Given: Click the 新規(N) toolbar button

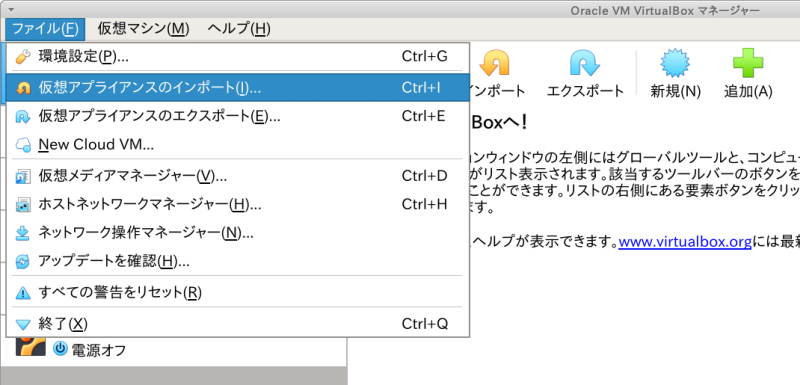Looking at the screenshot, I should [676, 74].
